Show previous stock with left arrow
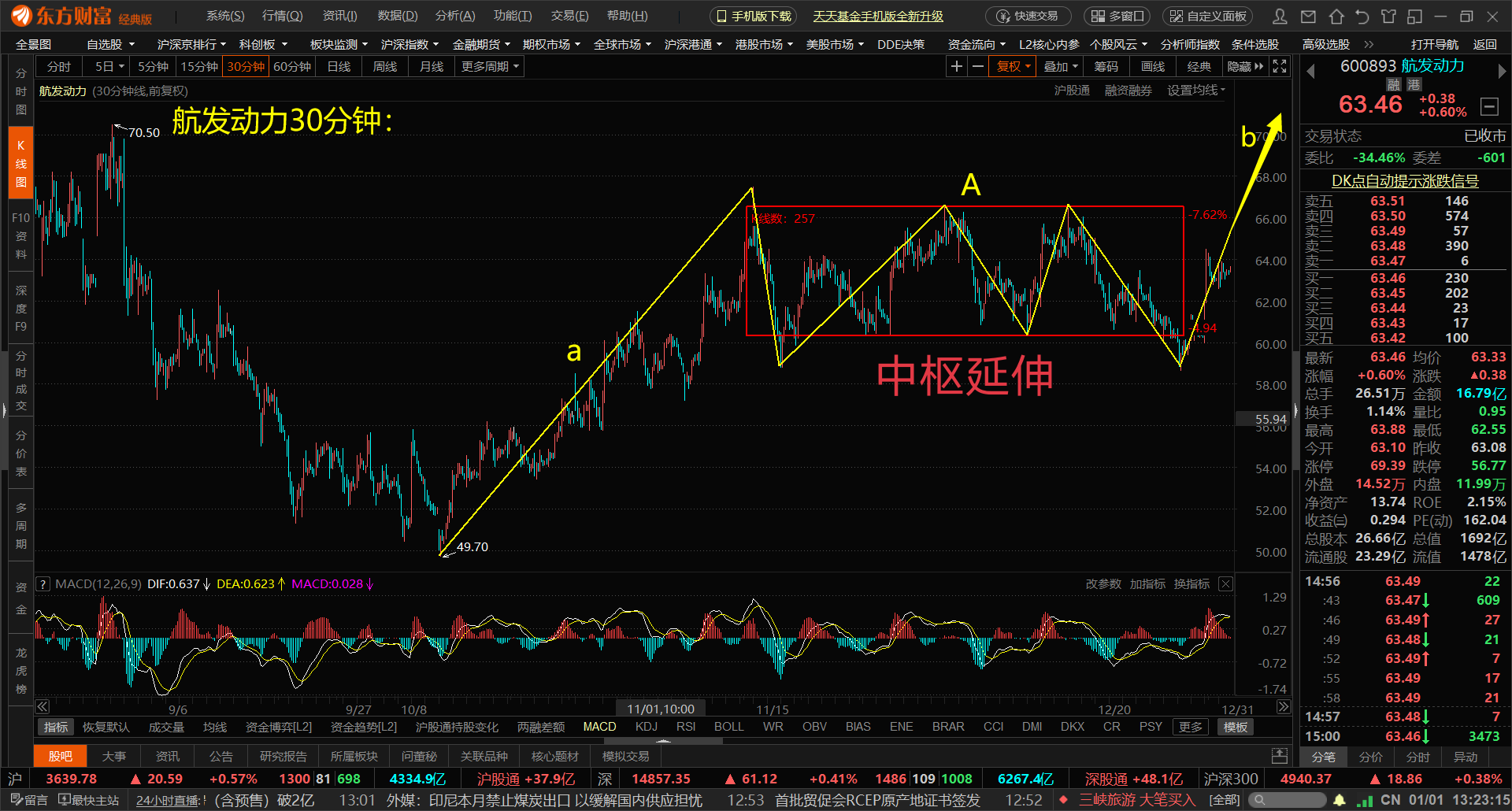 (1310, 71)
